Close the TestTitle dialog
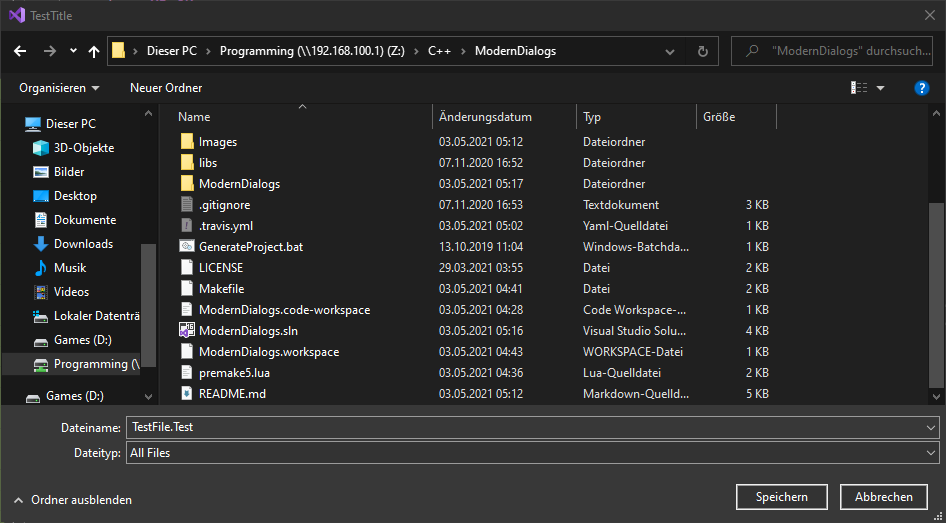The height and width of the screenshot is (523, 946). tap(930, 16)
